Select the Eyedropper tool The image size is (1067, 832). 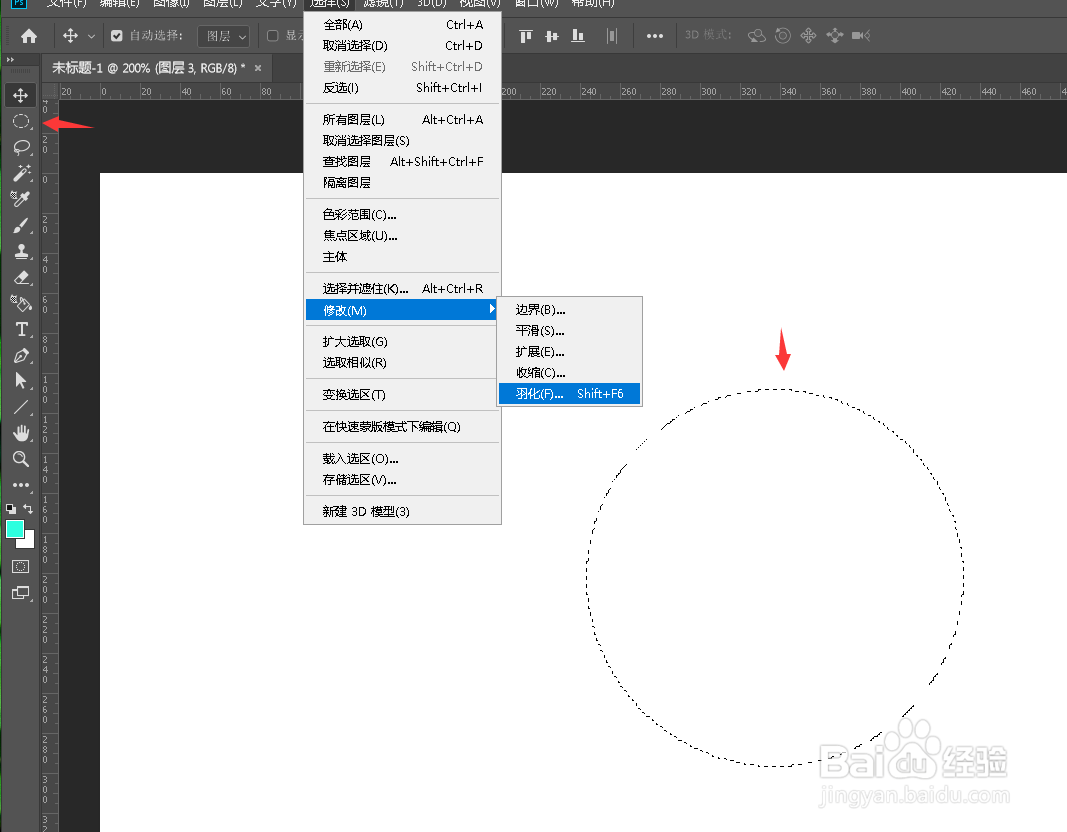[21, 199]
